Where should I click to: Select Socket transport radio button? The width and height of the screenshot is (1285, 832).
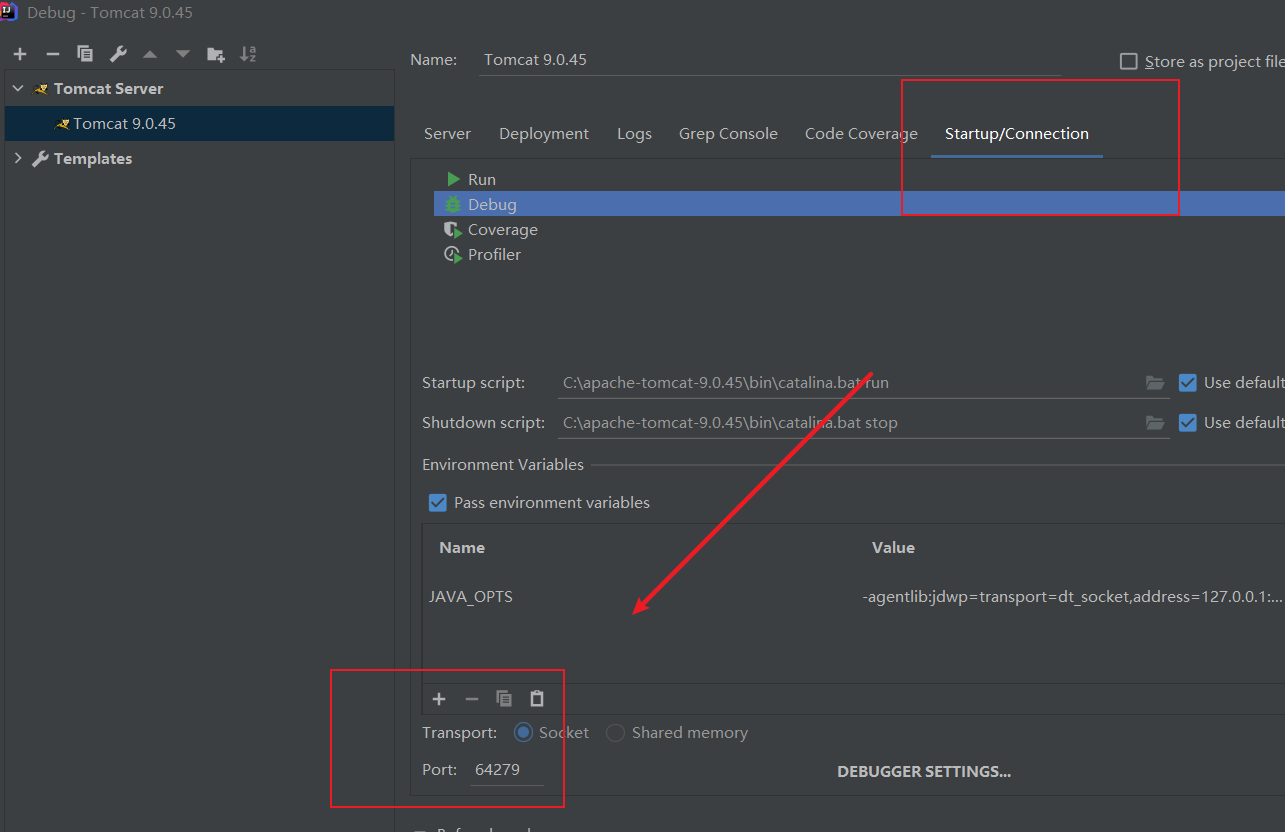523,733
